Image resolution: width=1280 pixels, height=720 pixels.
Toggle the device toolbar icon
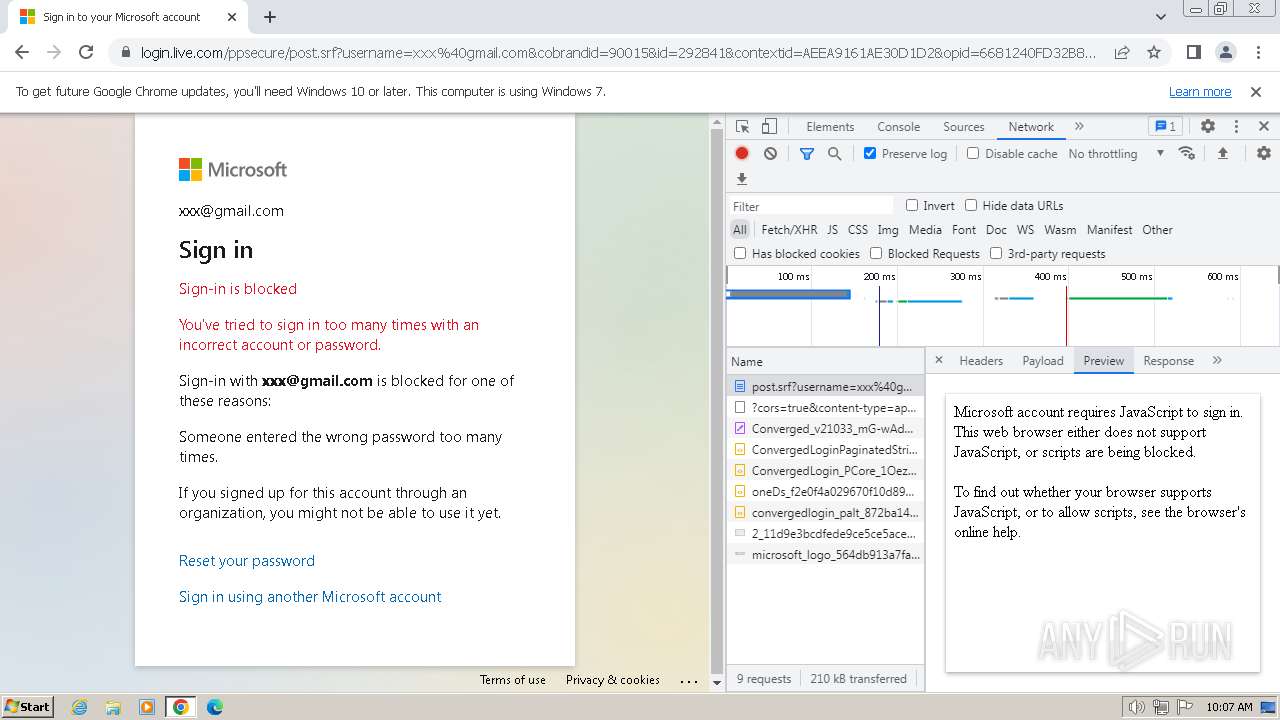769,127
